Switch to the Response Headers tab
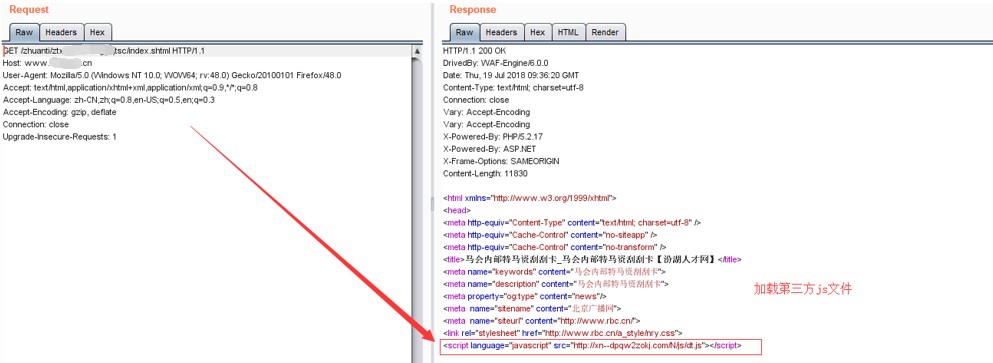993x363 pixels. (502, 32)
